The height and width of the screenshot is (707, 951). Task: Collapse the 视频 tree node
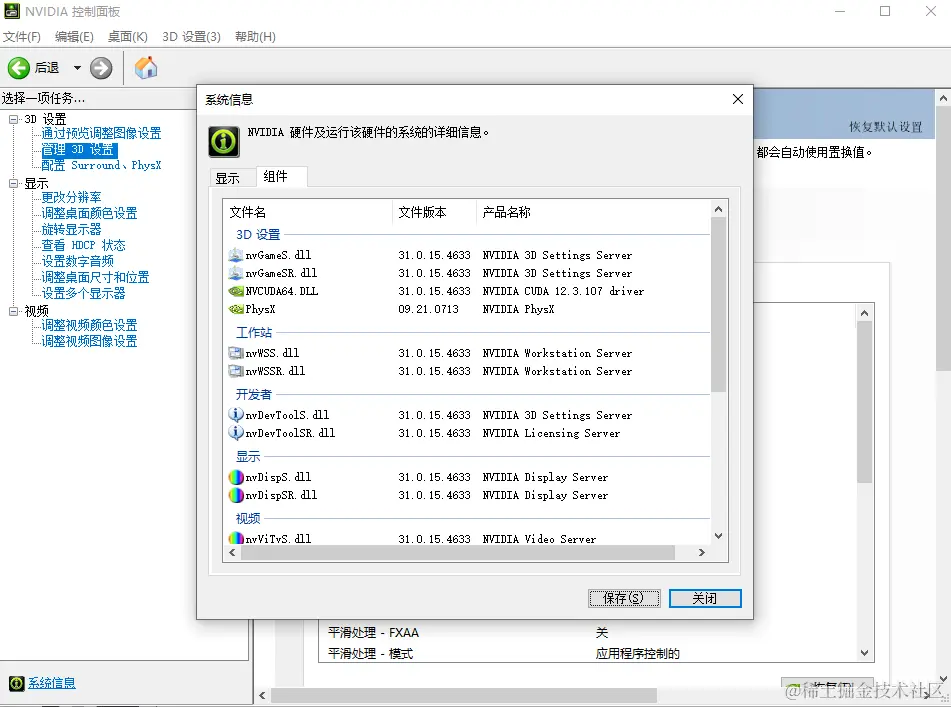tap(13, 311)
